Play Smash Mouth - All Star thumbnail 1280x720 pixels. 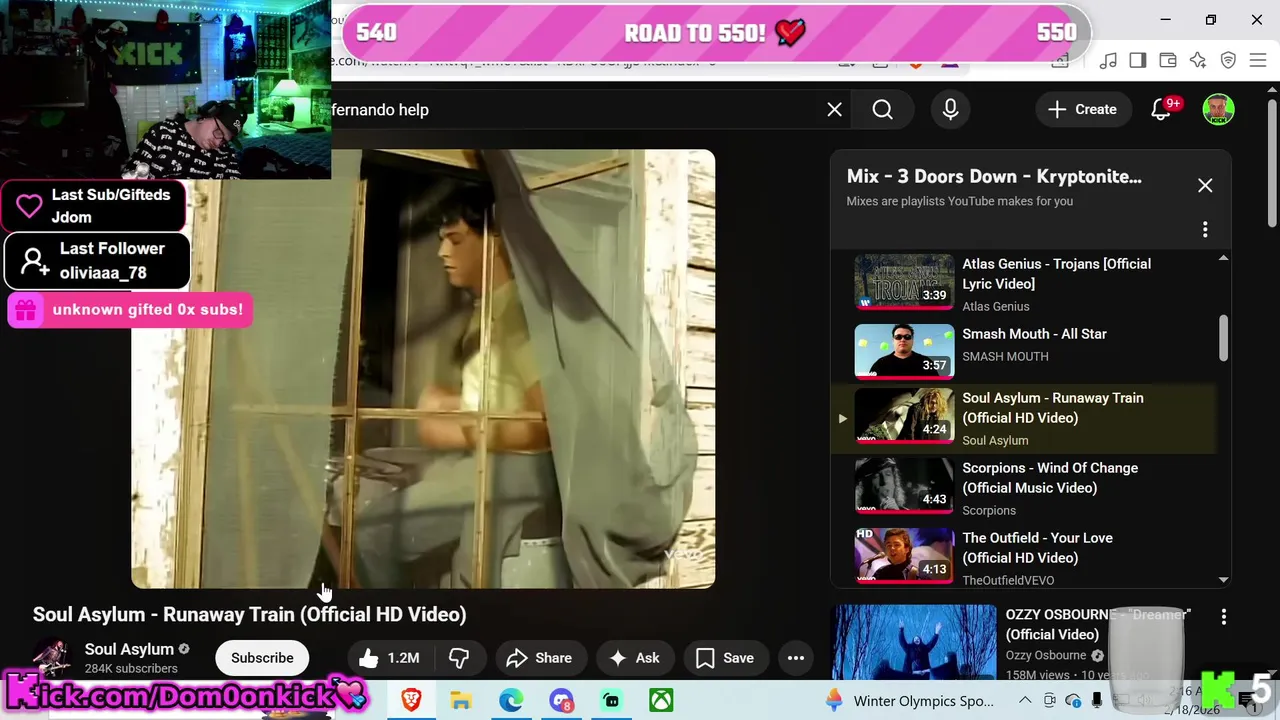point(904,352)
